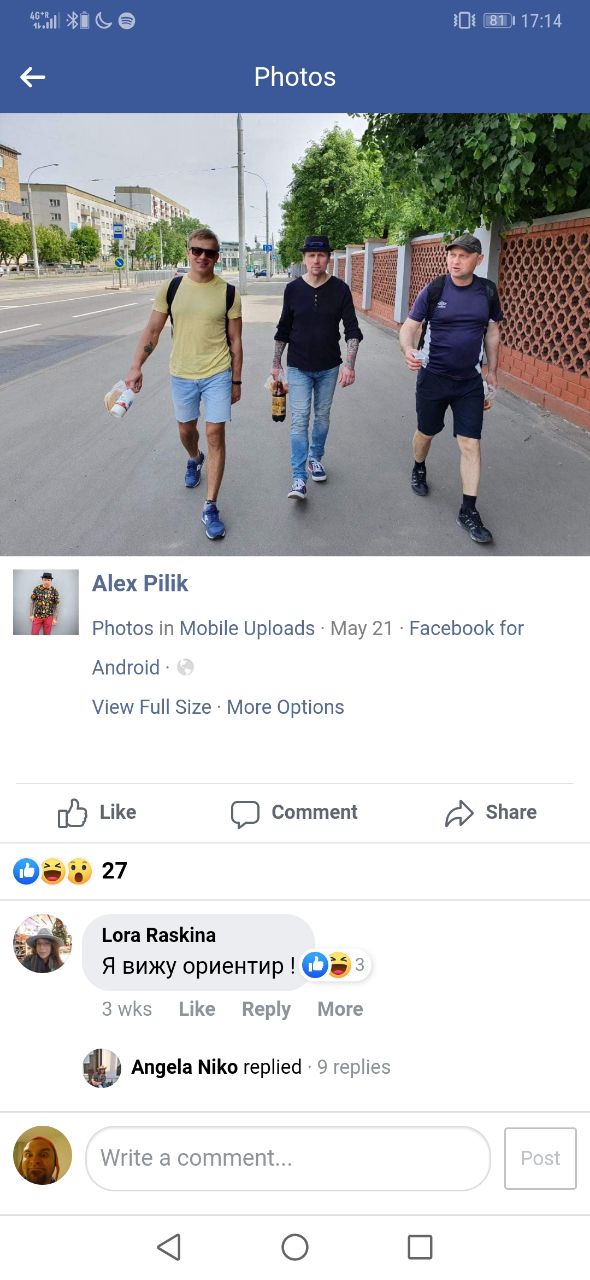Open the reactions summary showing 27
The width and height of the screenshot is (590, 1280).
pos(70,871)
